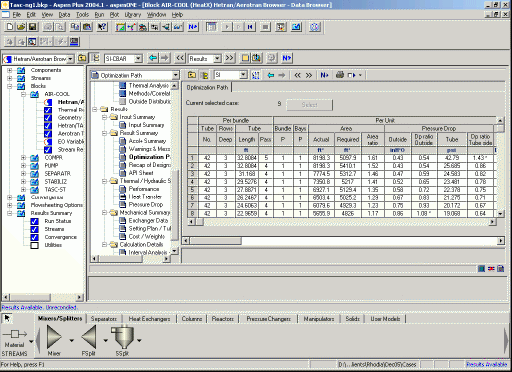512x372 pixels.
Task: Click the double-right arrows next to Results
Action: coord(229,58)
